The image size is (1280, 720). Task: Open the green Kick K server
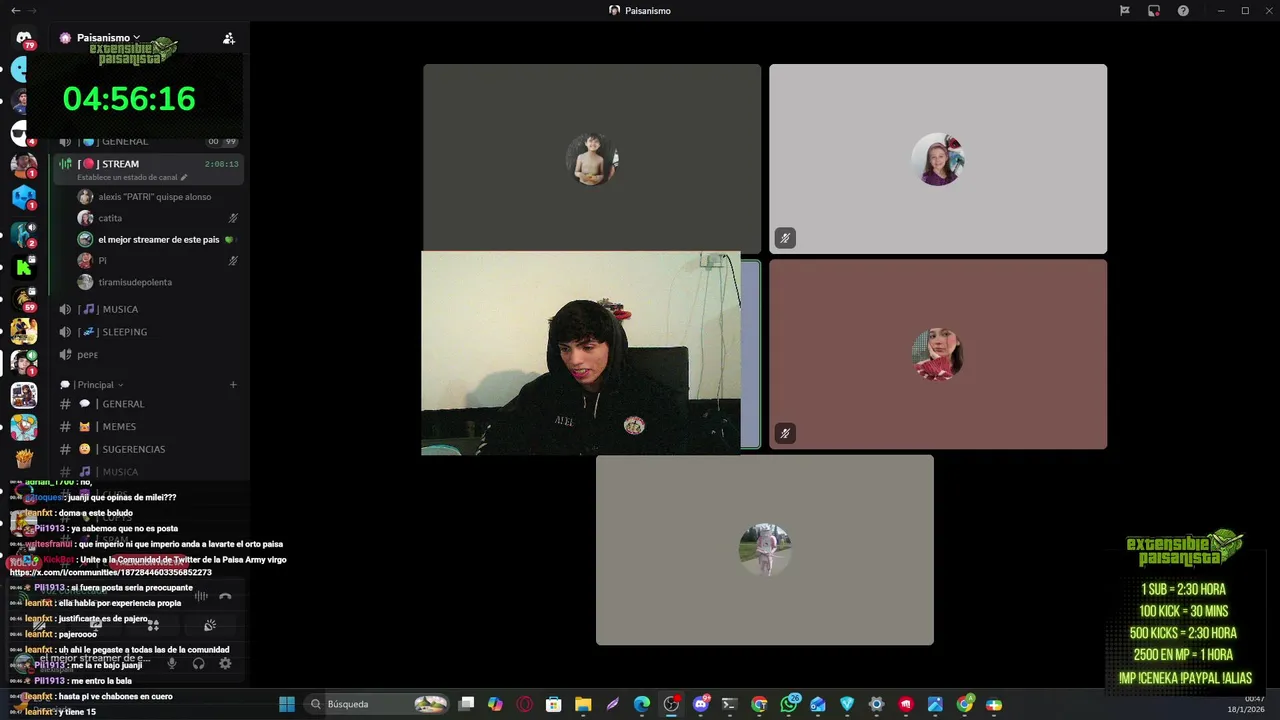click(x=24, y=267)
